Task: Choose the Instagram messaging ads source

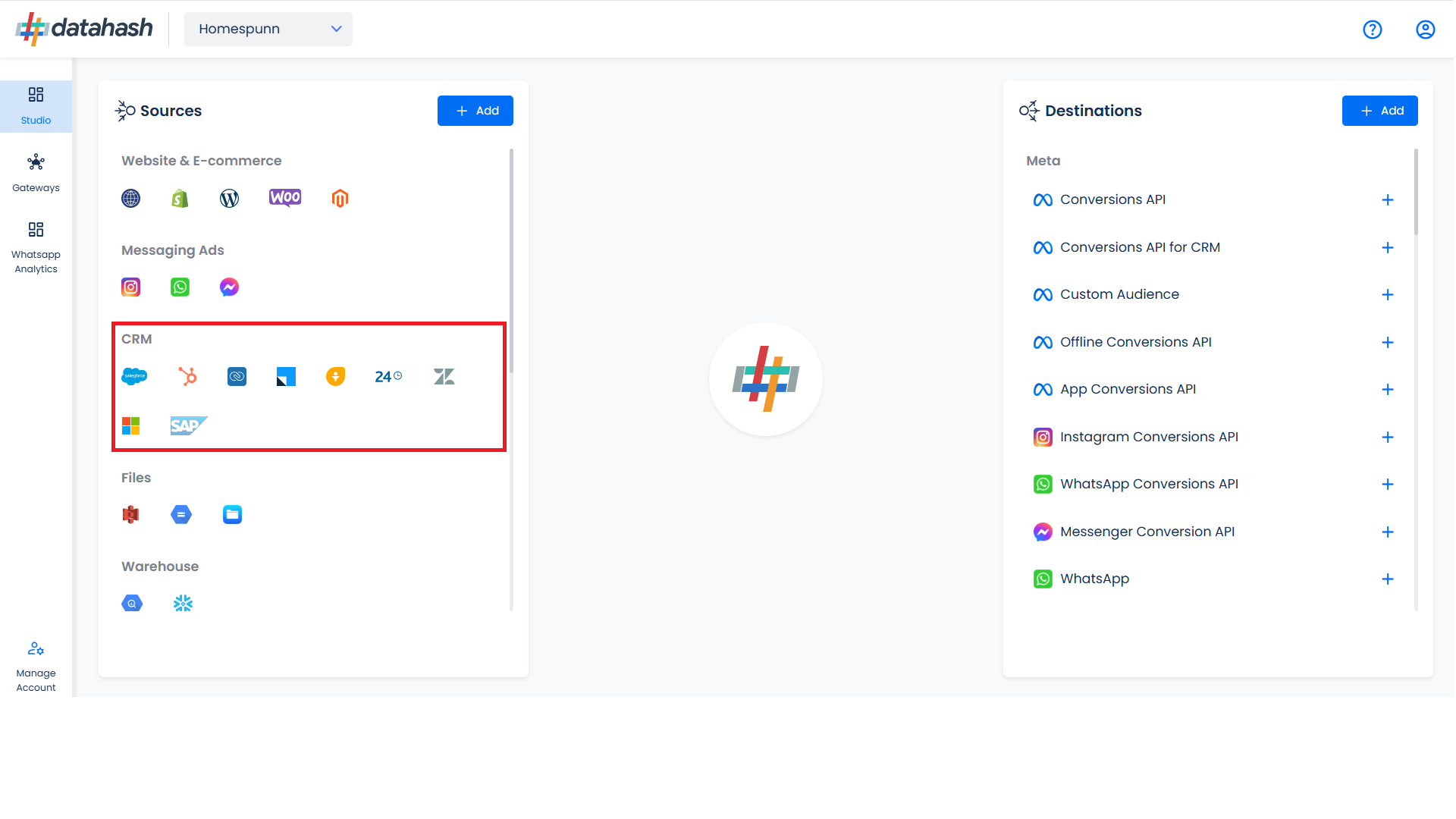Action: coord(130,287)
